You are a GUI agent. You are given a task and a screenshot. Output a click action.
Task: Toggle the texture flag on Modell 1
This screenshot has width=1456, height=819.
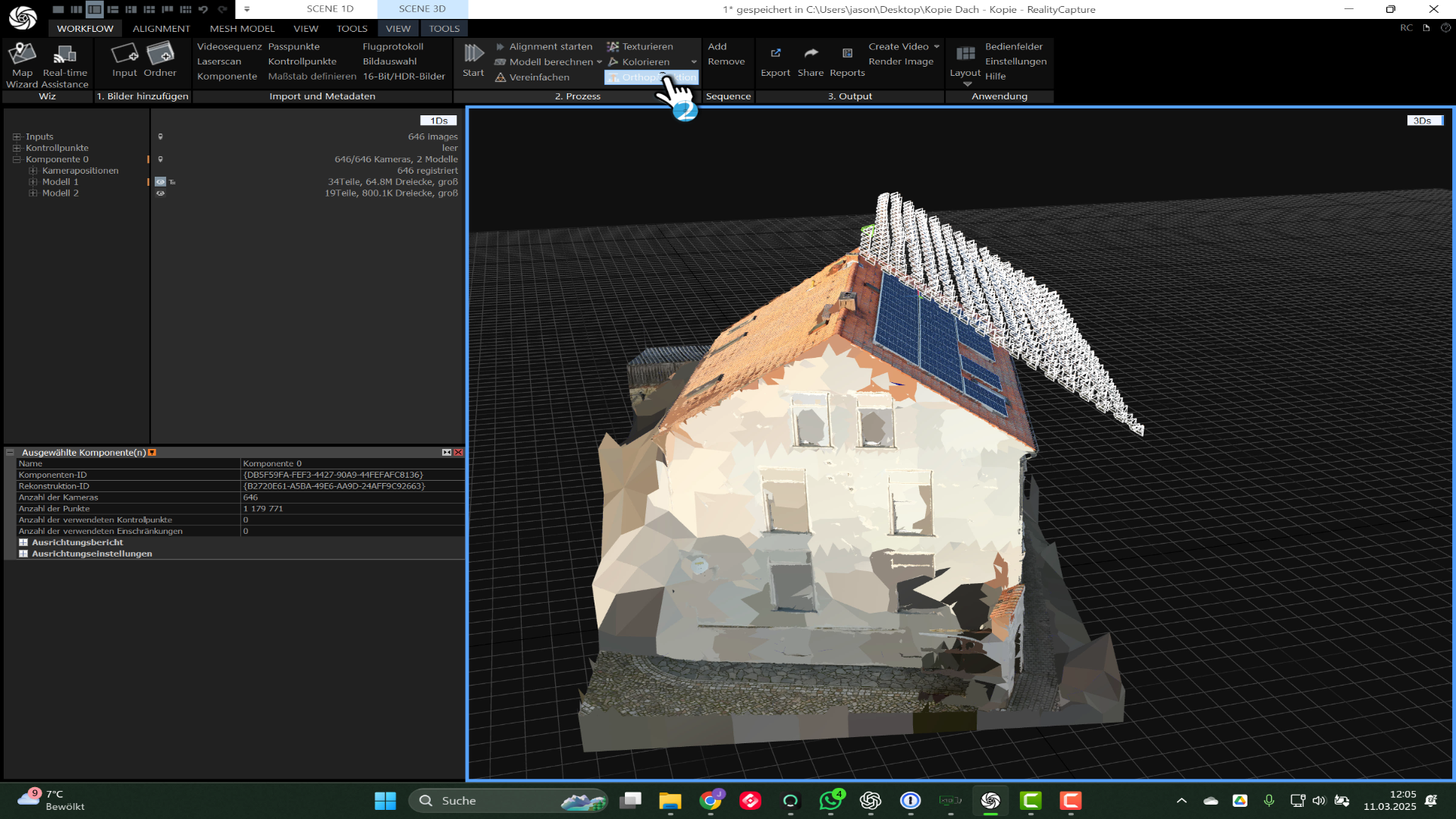pos(173,182)
